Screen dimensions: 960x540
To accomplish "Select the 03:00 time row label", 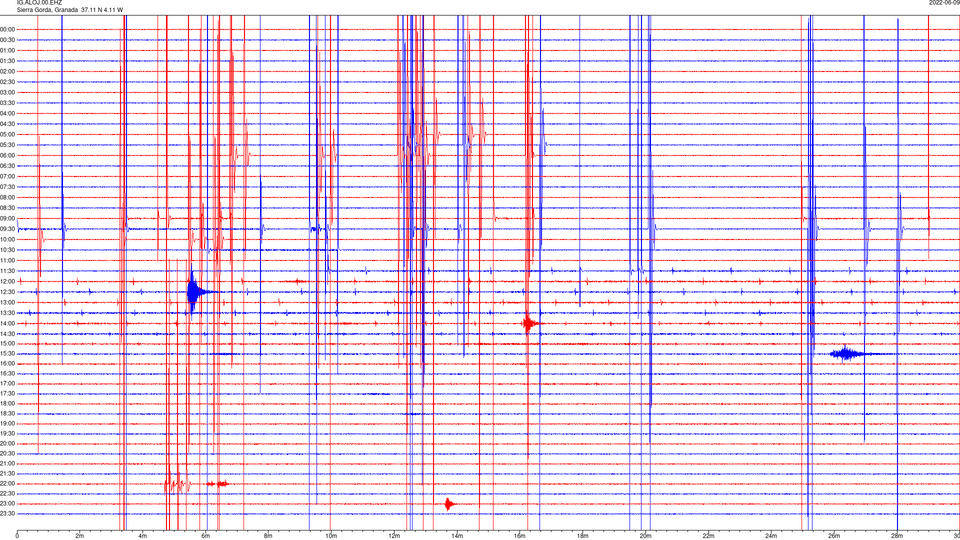I will pos(8,92).
